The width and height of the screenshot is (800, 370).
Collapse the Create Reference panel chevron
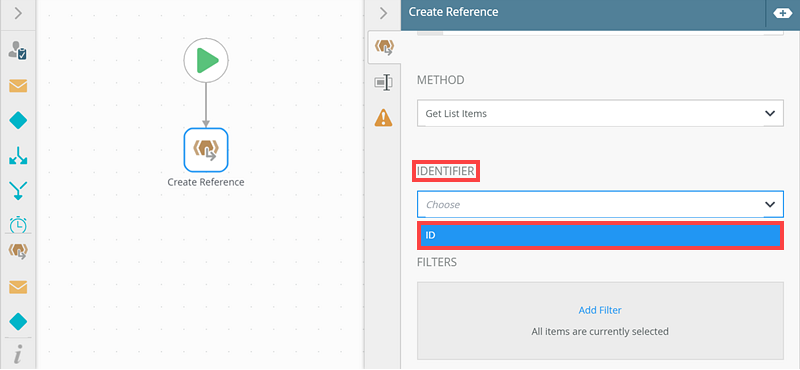tap(384, 13)
